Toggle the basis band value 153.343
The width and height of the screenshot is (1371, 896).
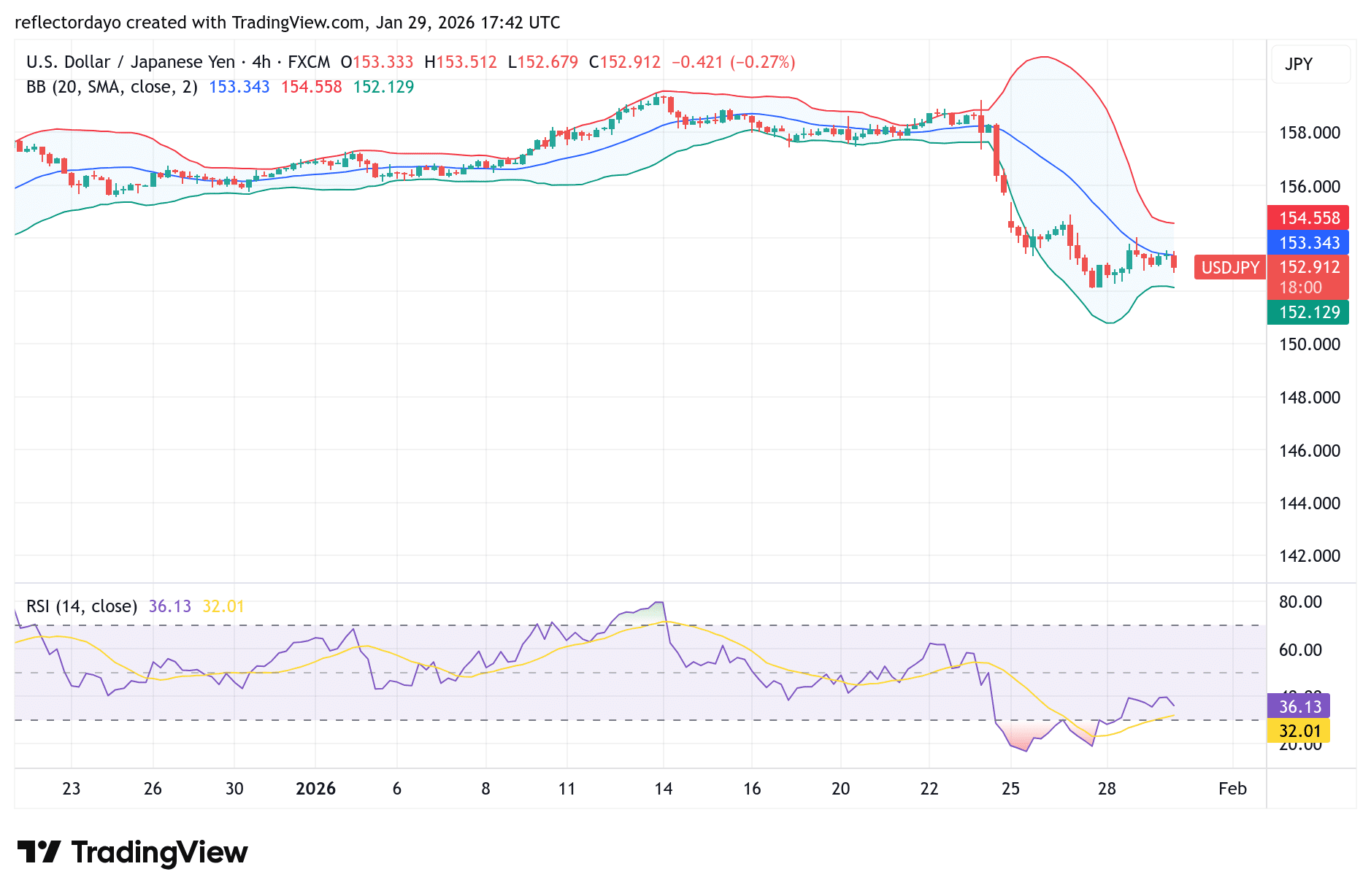(x=1310, y=244)
